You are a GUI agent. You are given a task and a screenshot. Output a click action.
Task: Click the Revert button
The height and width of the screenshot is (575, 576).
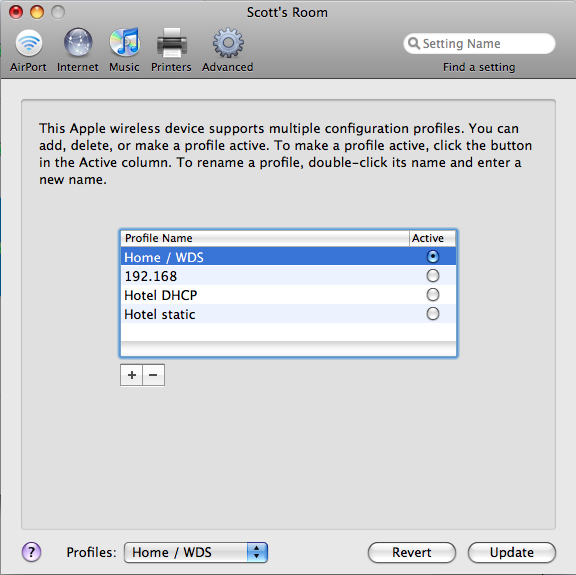point(412,552)
